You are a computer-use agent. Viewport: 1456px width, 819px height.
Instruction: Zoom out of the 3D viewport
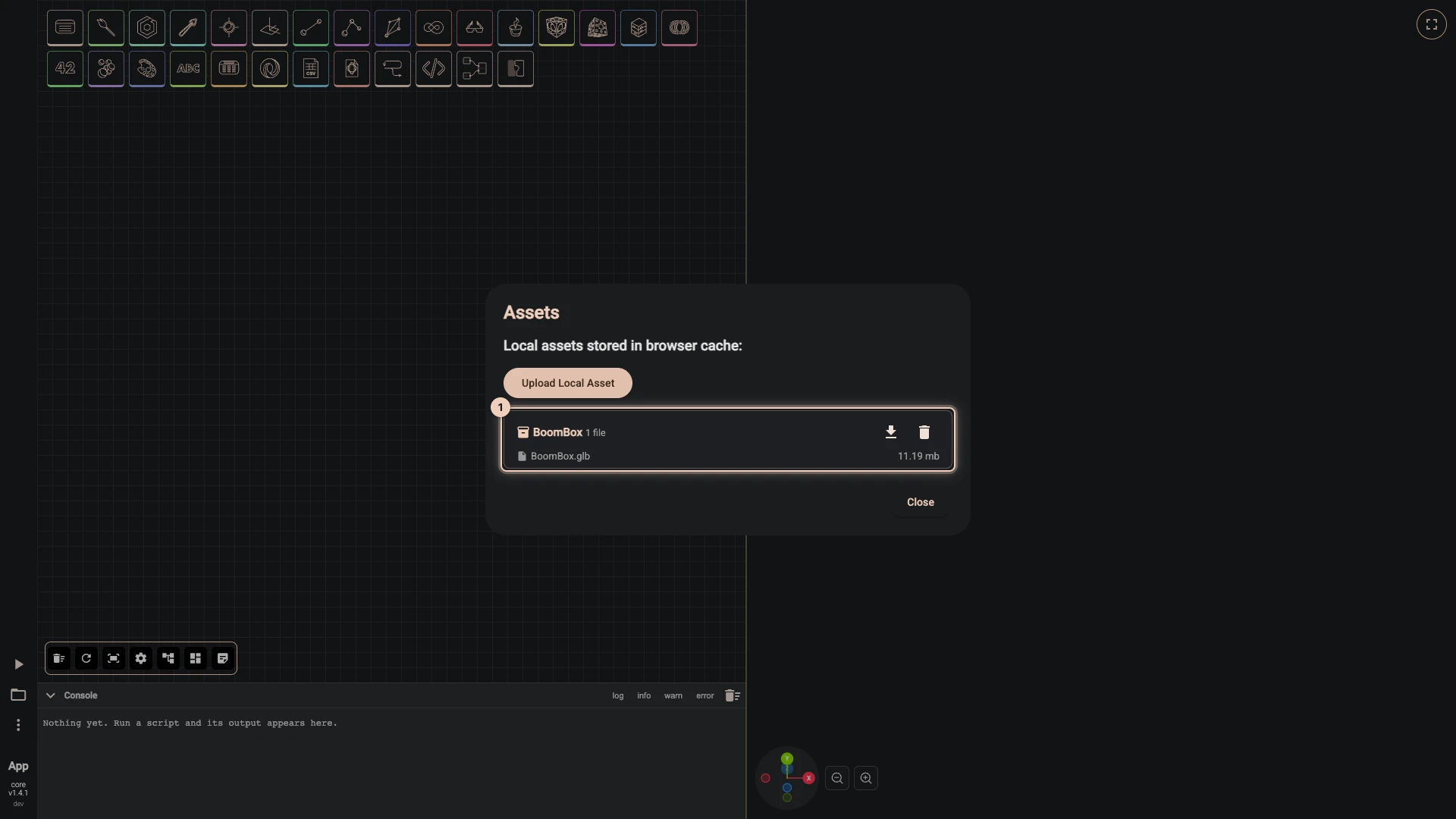pyautogui.click(x=837, y=778)
